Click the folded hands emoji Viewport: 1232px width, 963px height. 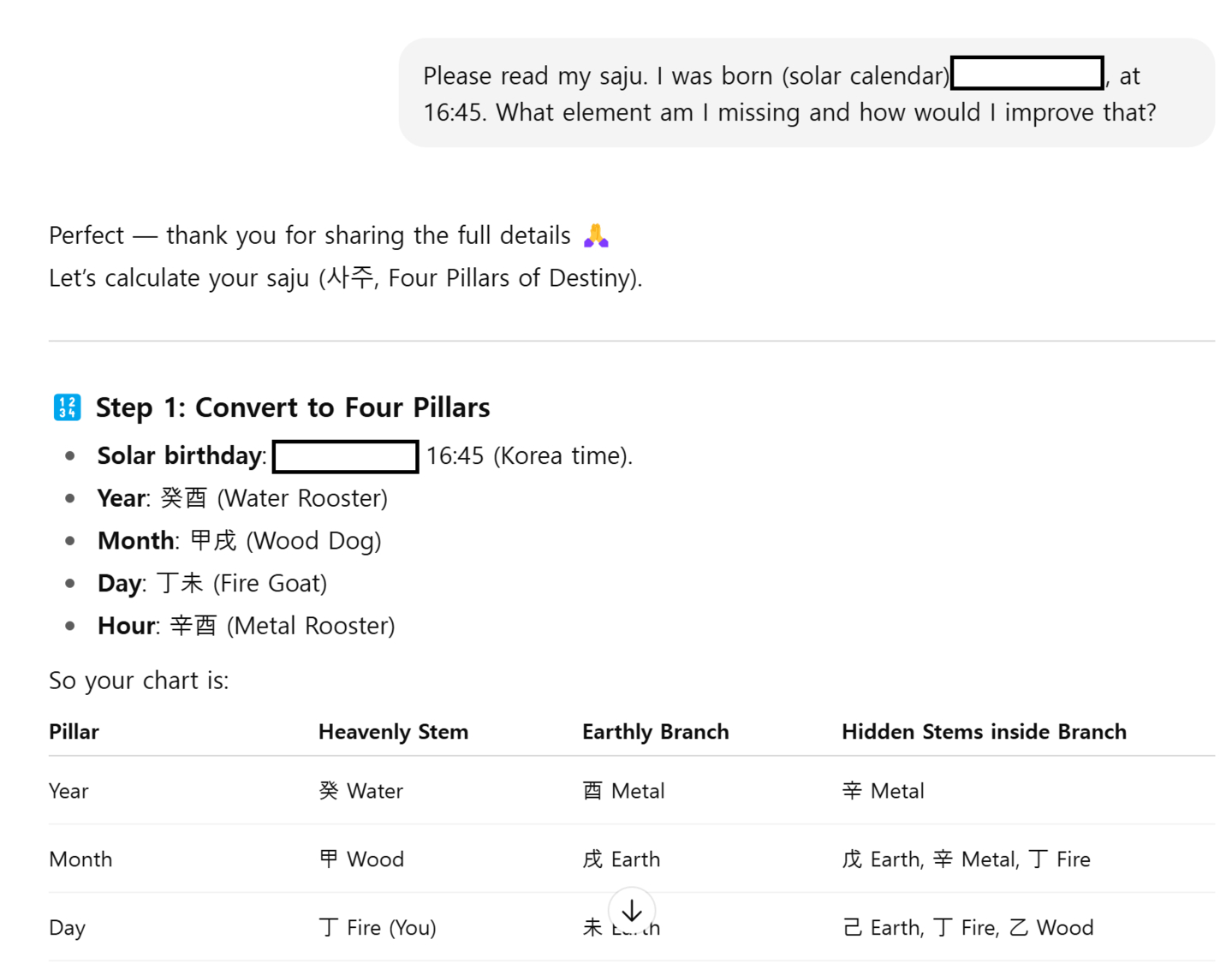pos(596,235)
